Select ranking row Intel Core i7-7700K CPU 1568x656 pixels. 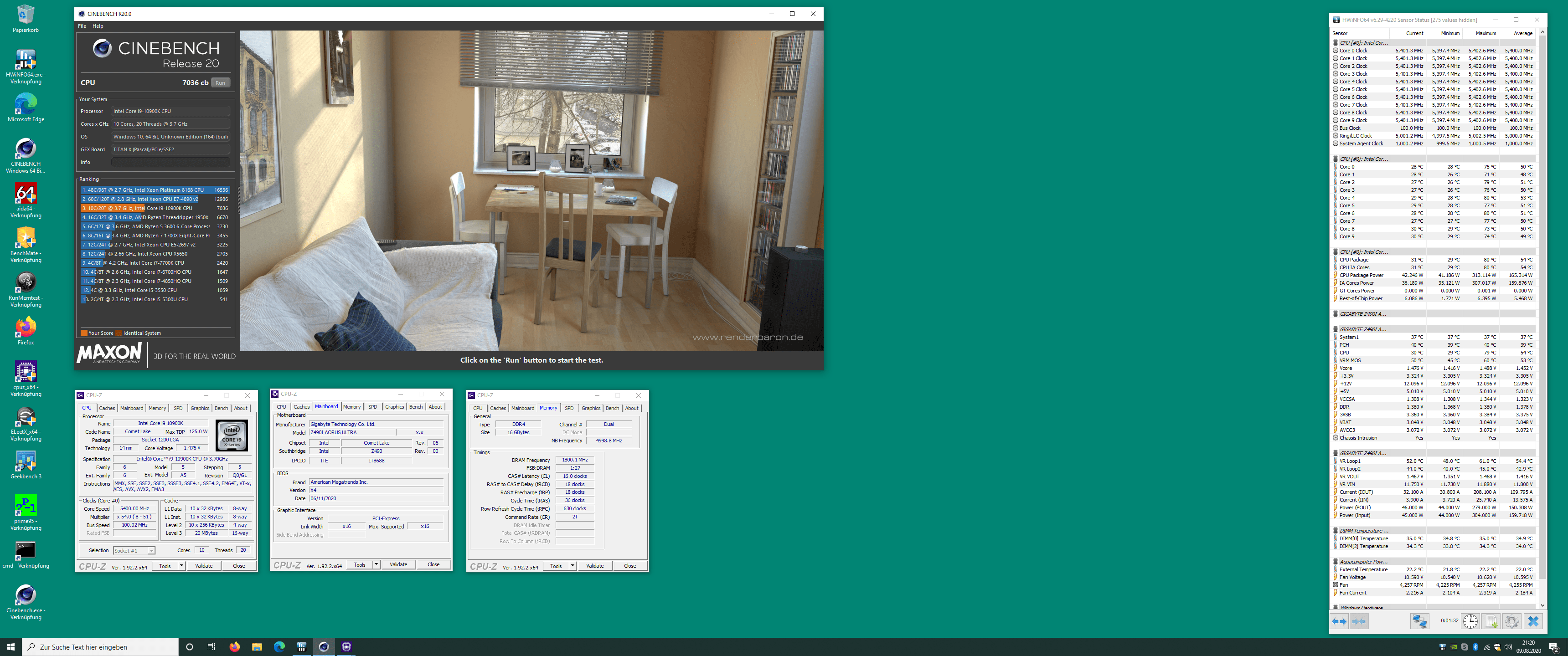point(155,263)
